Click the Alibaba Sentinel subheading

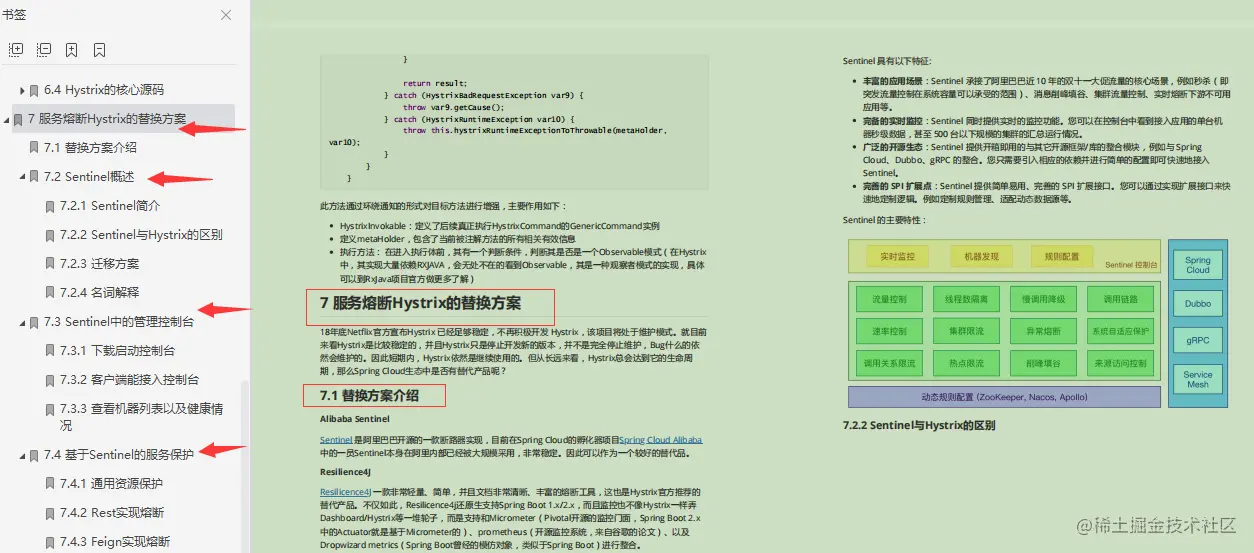click(355, 419)
